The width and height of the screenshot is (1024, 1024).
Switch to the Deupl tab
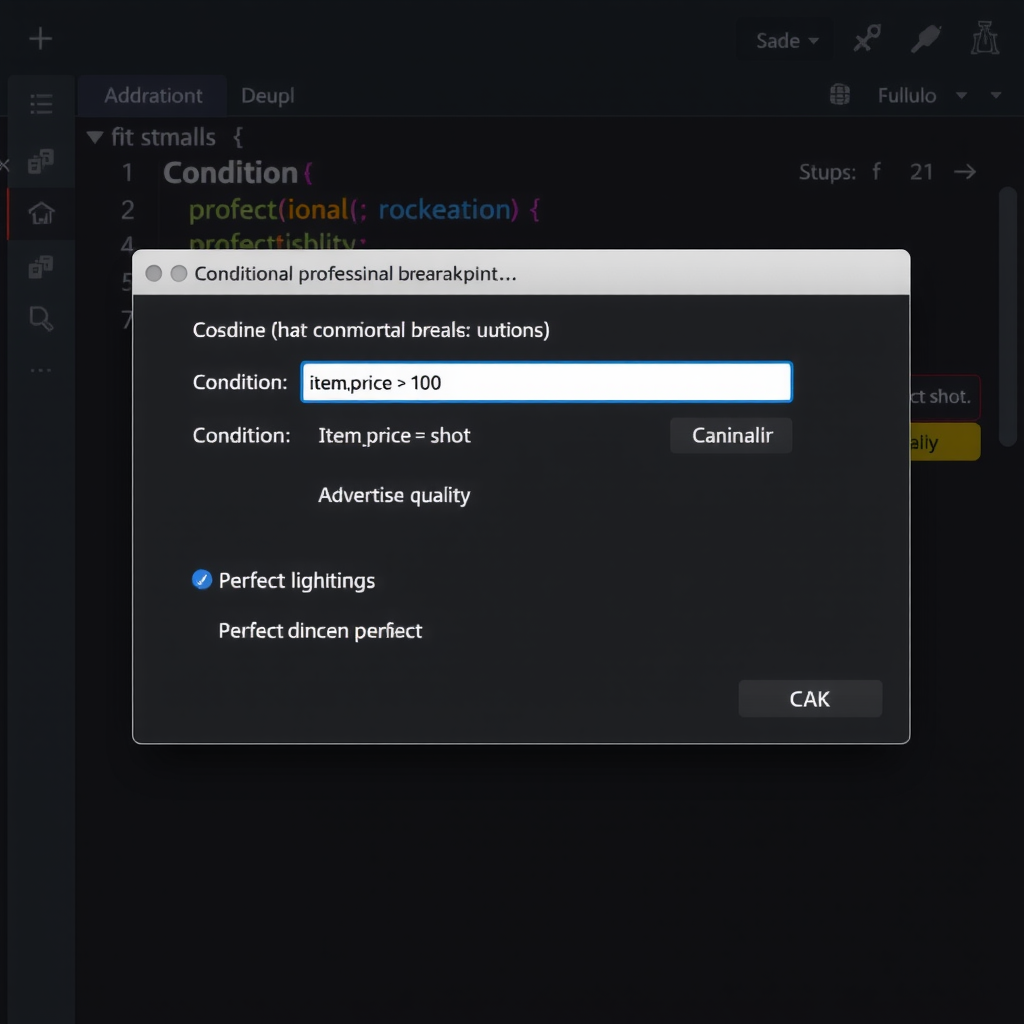[x=267, y=95]
